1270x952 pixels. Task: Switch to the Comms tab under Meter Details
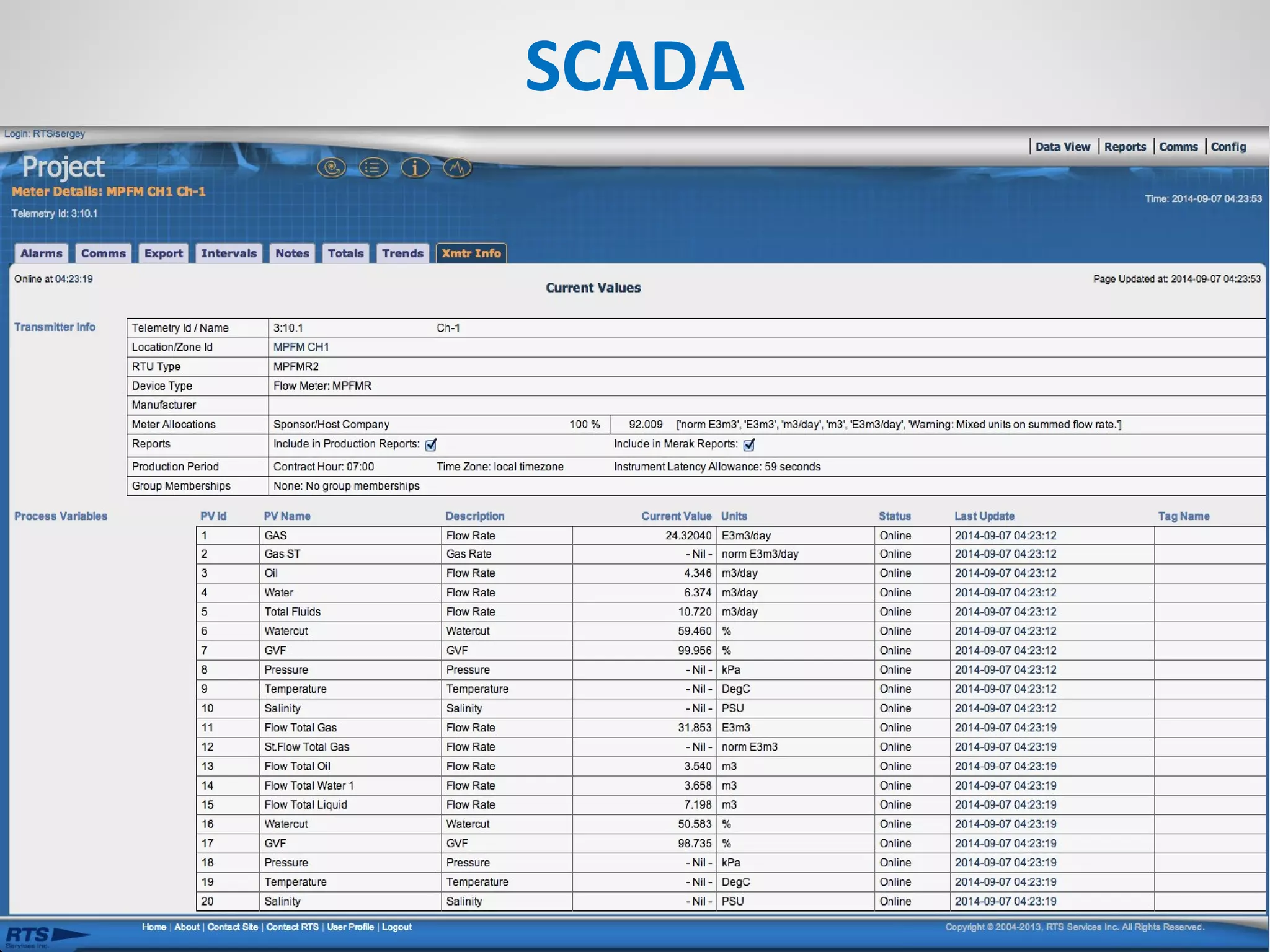point(104,253)
